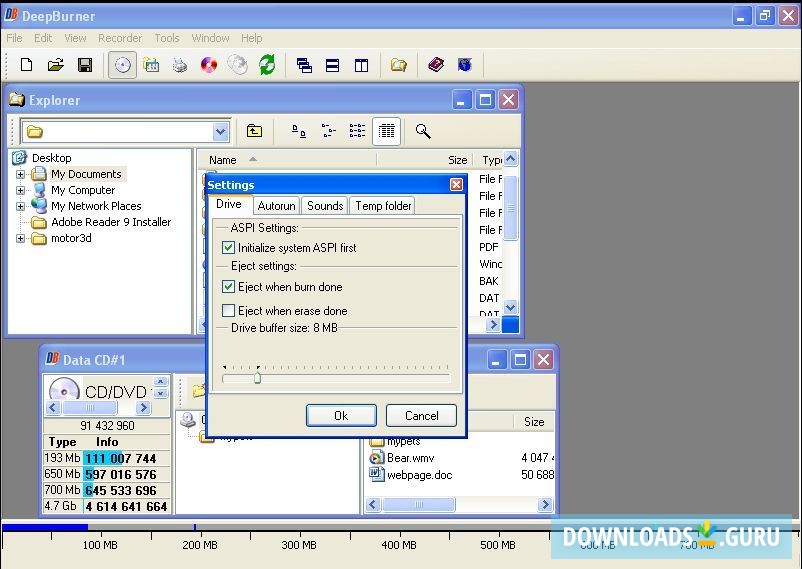Save project with floppy disk icon
Viewport: 802px width, 569px height.
click(85, 65)
